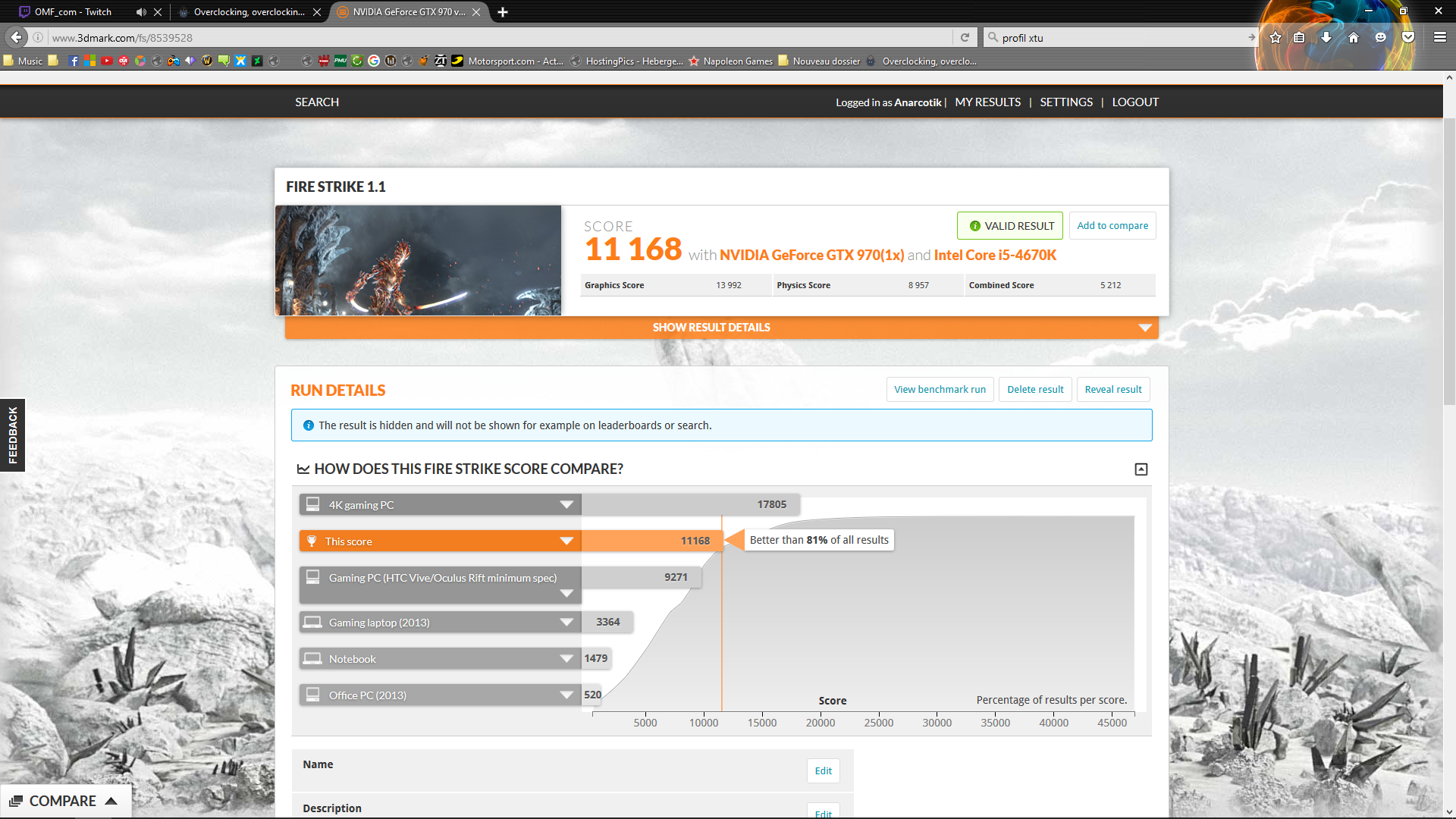The height and width of the screenshot is (819, 1456).
Task: Switch to OMF_com Twitch tab
Action: [x=72, y=12]
